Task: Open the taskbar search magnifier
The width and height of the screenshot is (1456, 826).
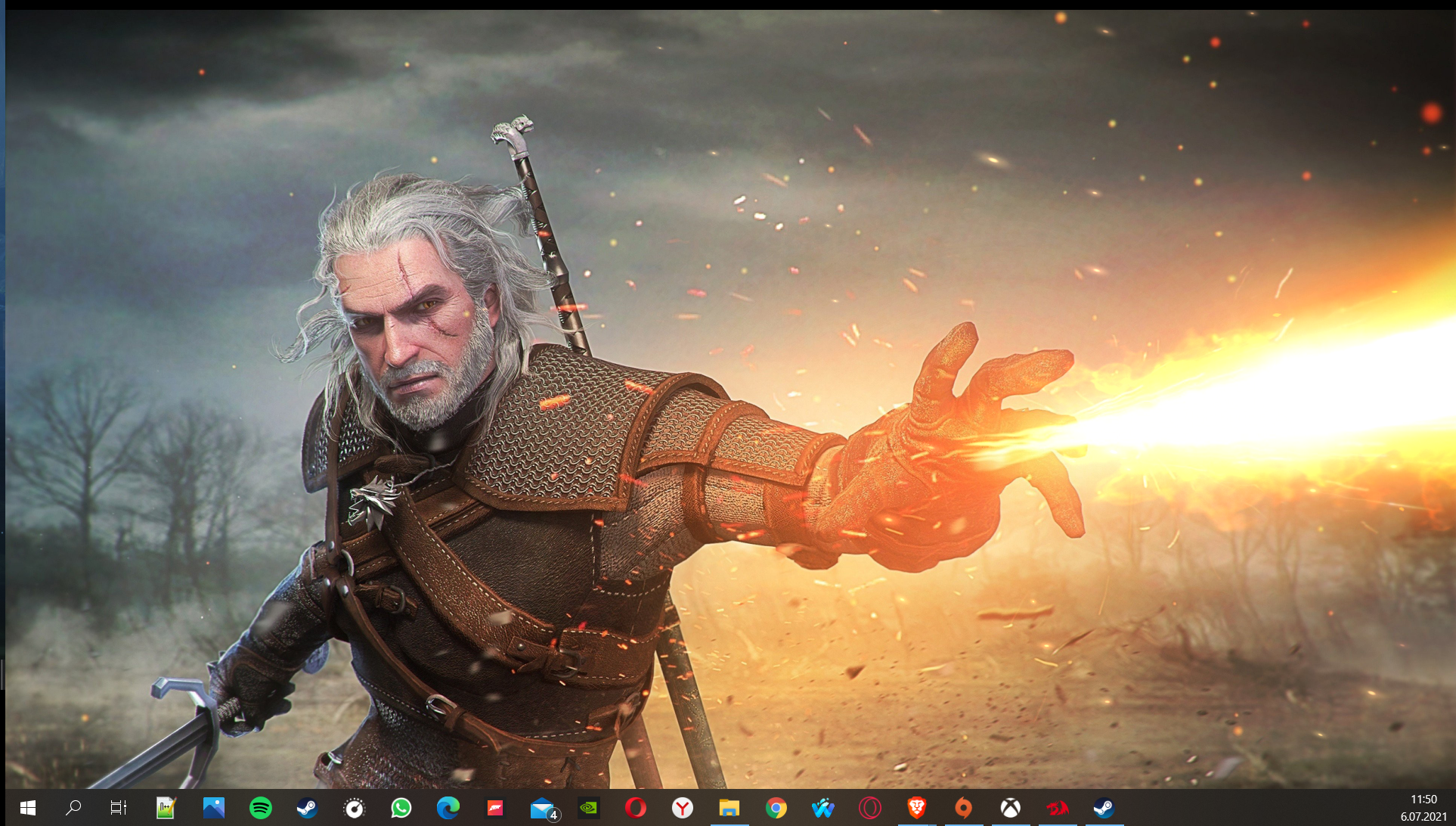Action: [73, 808]
